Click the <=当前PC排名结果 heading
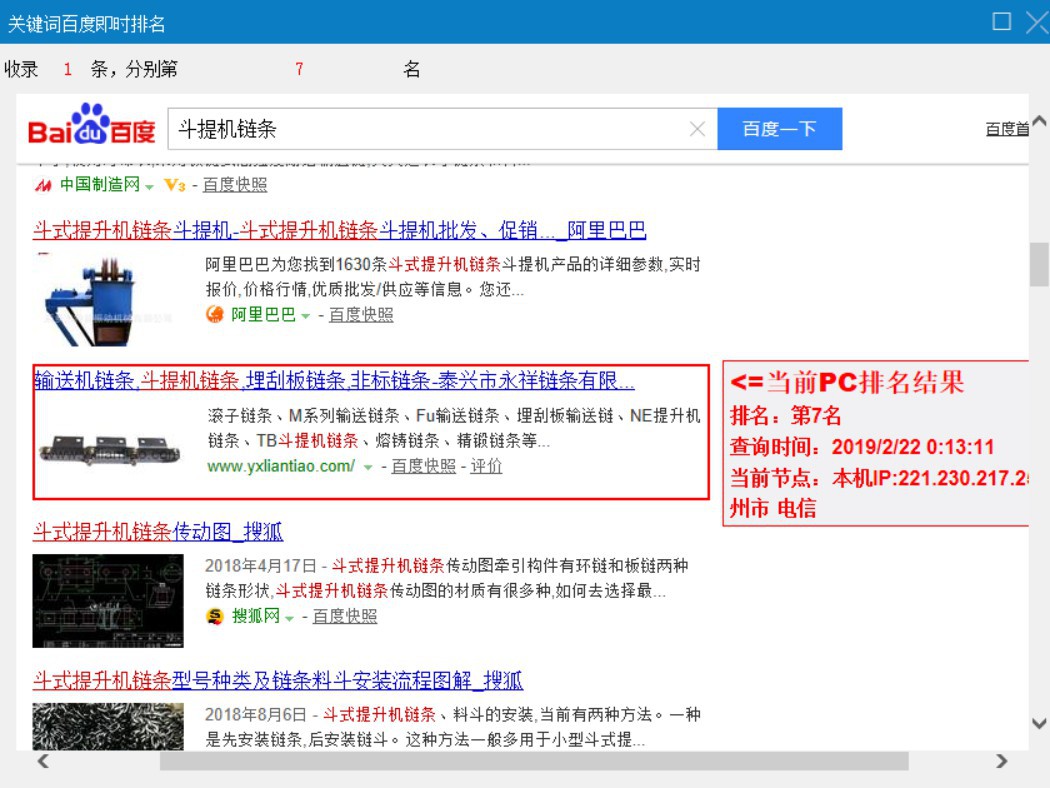Image resolution: width=1050 pixels, height=788 pixels. 847,382
